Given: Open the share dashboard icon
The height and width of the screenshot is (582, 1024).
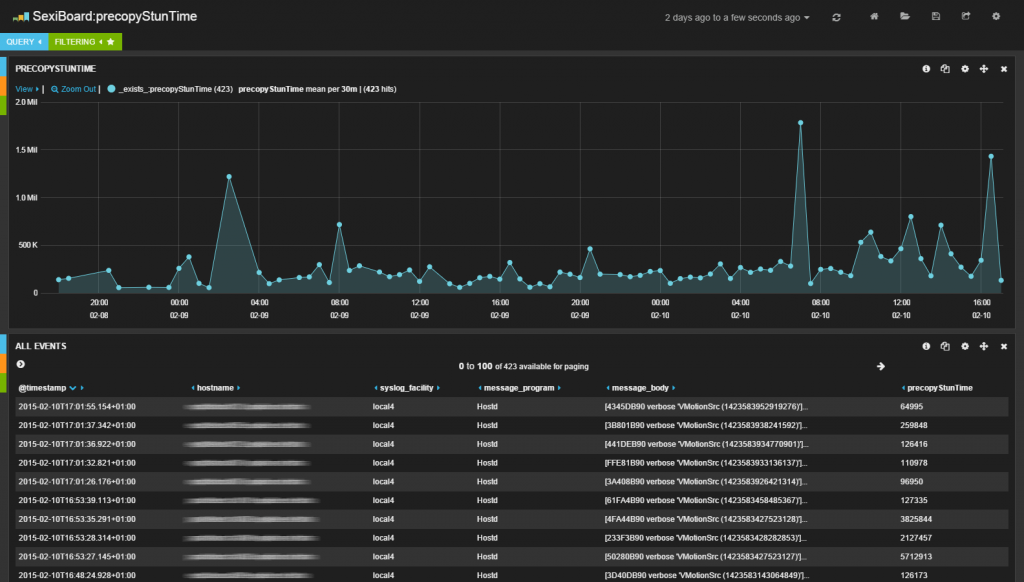Looking at the screenshot, I should (x=965, y=17).
